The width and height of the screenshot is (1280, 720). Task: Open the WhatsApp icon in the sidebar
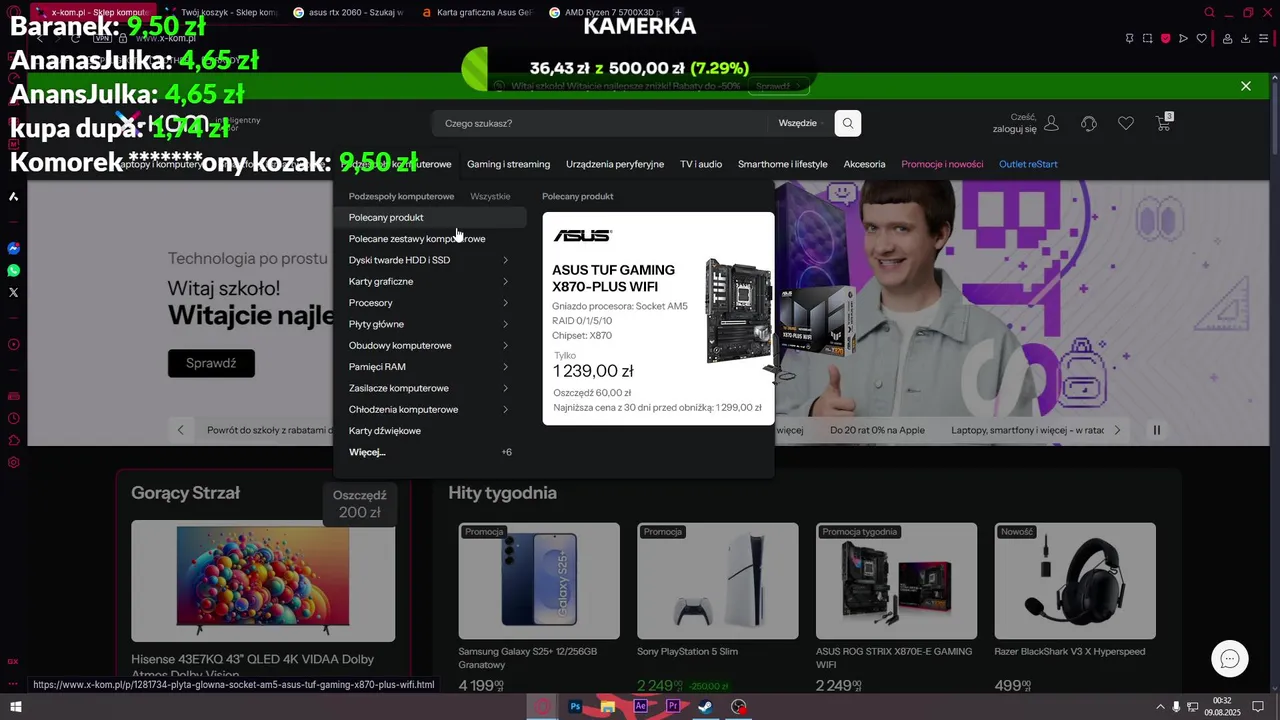[x=13, y=270]
